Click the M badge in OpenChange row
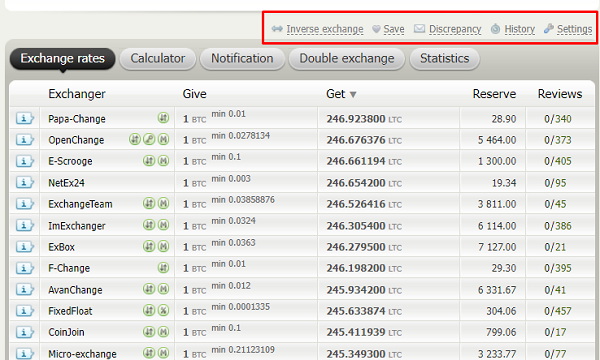 click(163, 139)
